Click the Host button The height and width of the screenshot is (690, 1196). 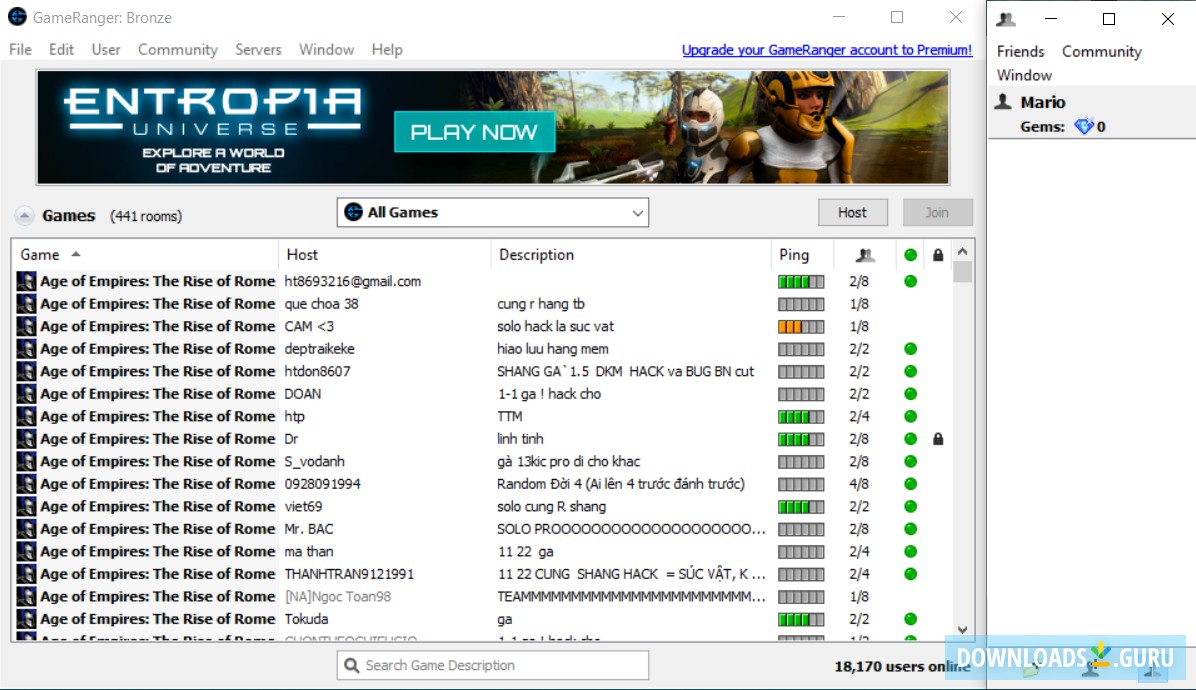pos(852,213)
